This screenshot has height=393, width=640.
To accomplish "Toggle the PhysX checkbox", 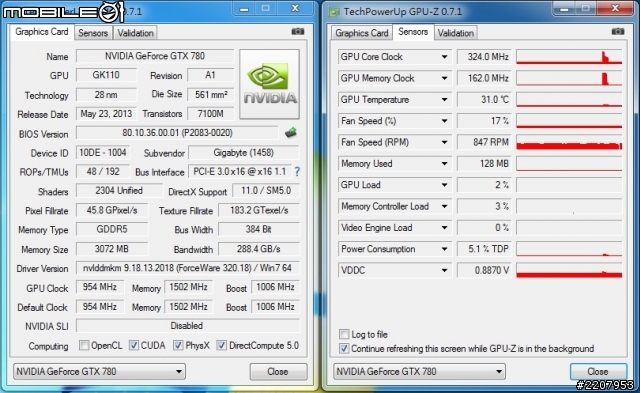I will click(x=178, y=345).
